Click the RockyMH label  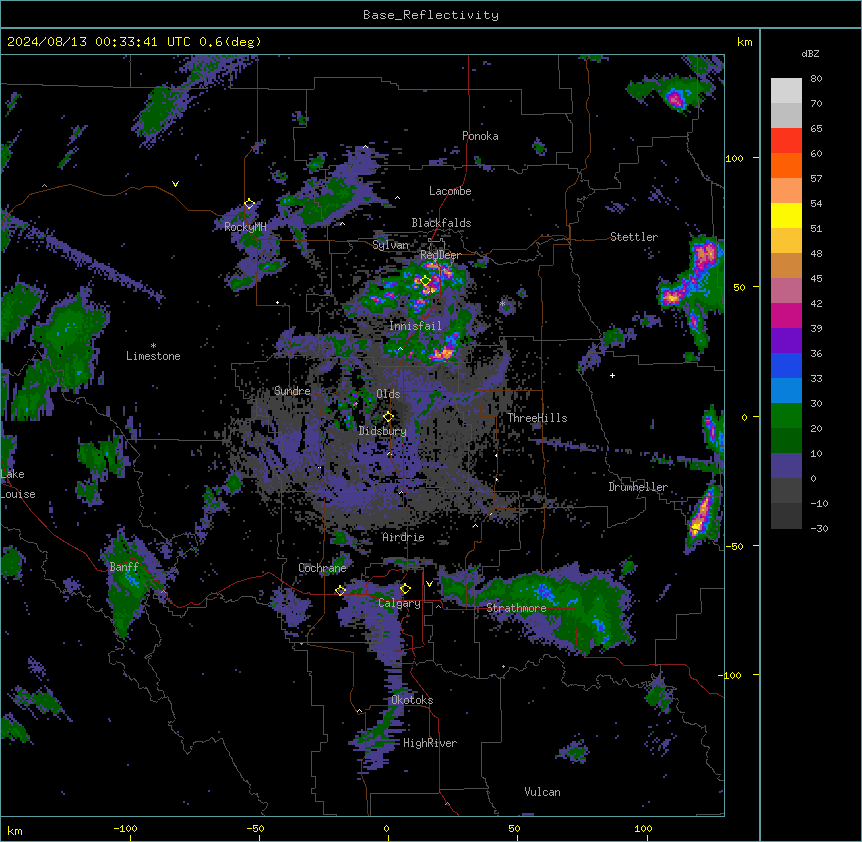pos(245,226)
